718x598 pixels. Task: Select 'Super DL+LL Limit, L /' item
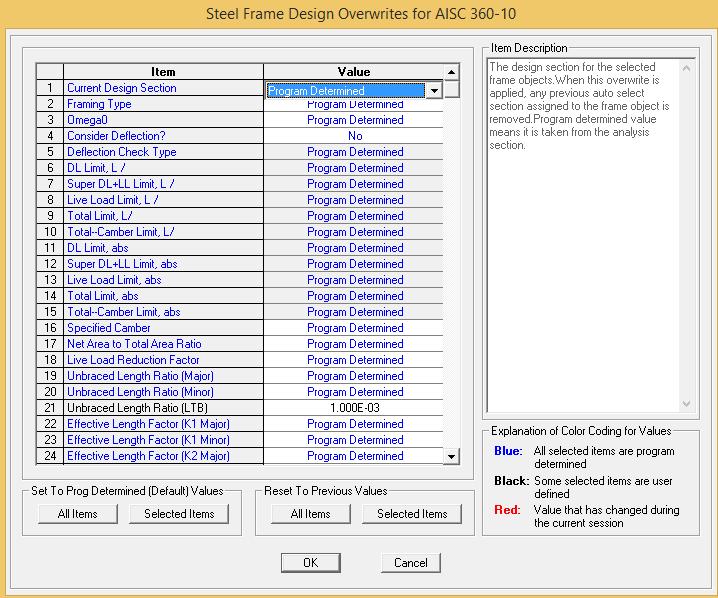click(163, 184)
